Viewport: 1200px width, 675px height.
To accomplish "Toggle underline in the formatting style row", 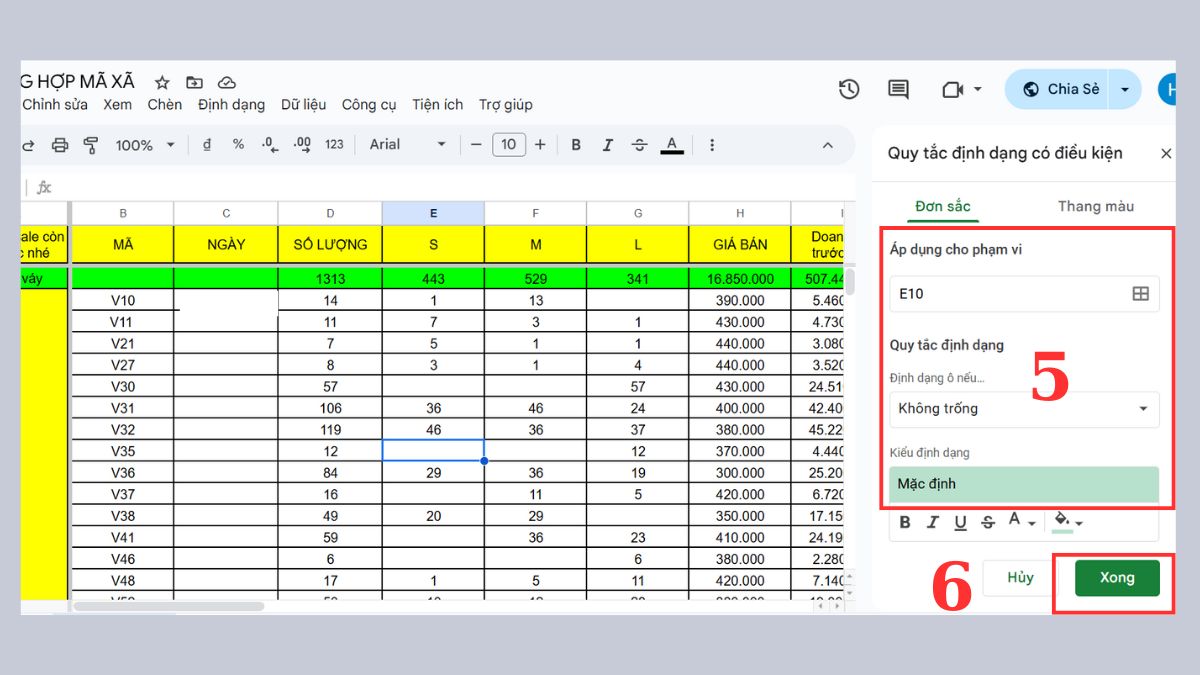I will tap(961, 522).
